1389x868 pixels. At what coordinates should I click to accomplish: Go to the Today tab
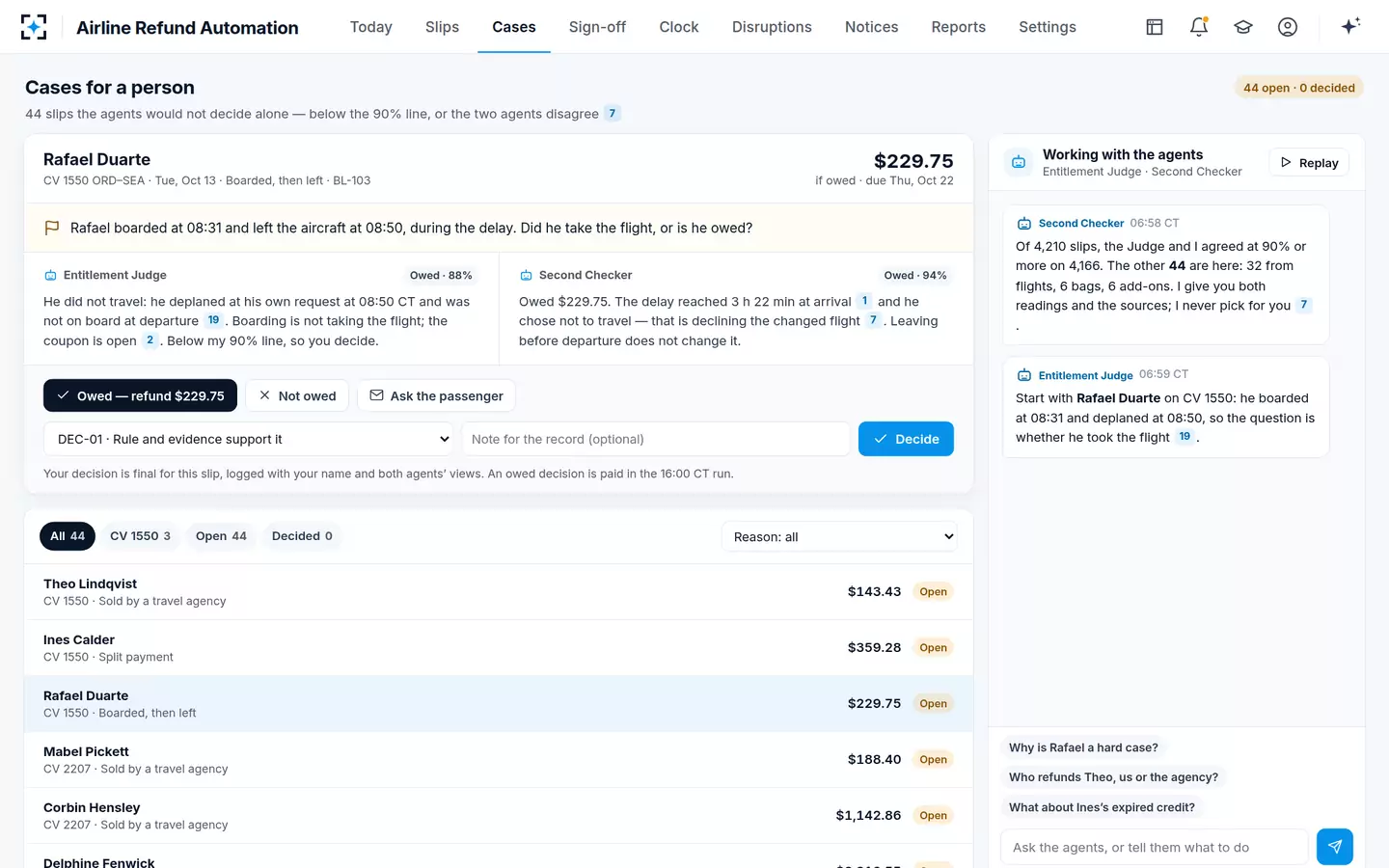[x=371, y=27]
